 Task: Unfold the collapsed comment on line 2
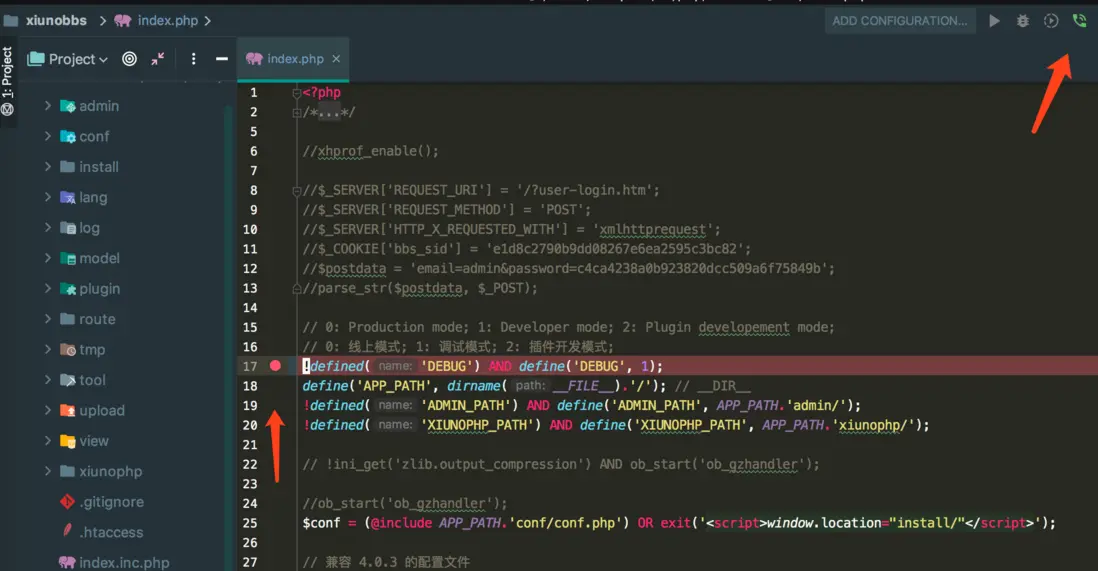[297, 112]
